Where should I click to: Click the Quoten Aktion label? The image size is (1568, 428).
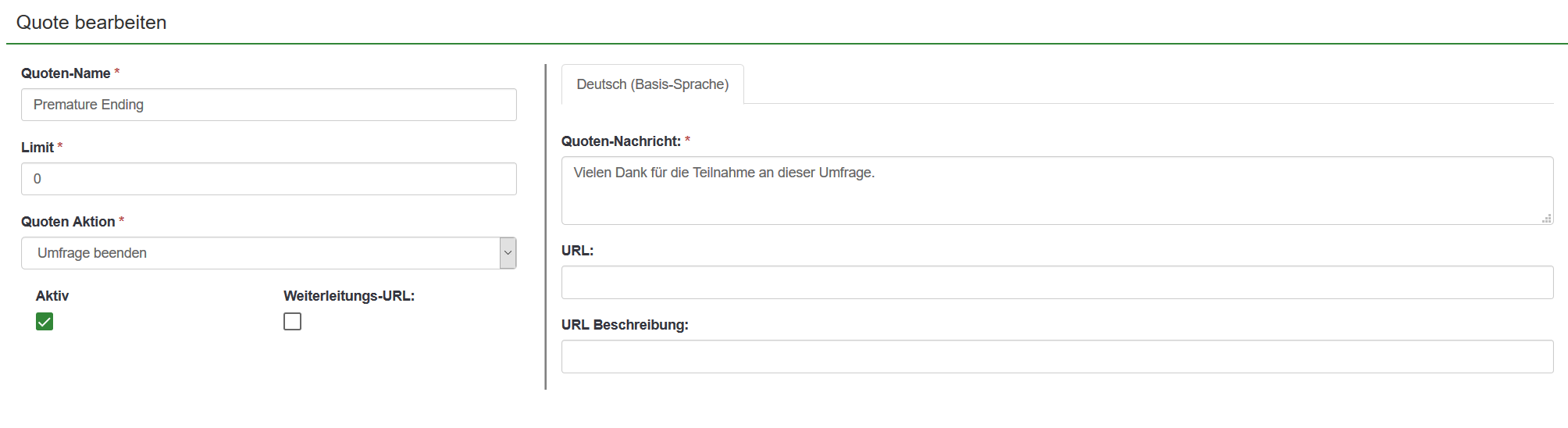point(68,222)
